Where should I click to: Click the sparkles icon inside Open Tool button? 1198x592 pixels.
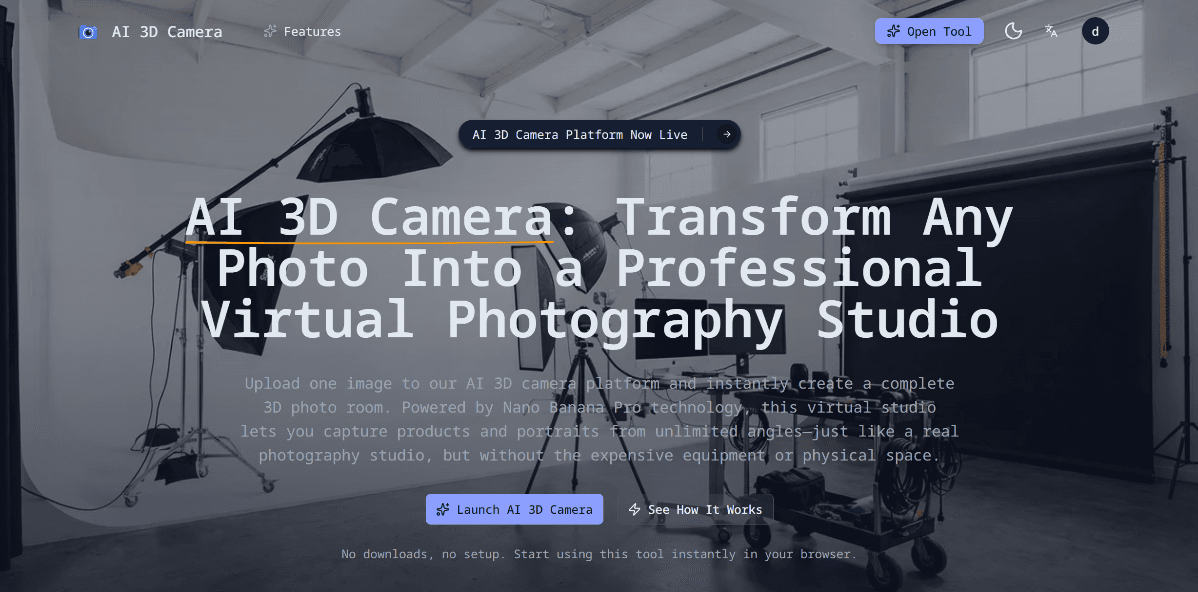click(896, 31)
